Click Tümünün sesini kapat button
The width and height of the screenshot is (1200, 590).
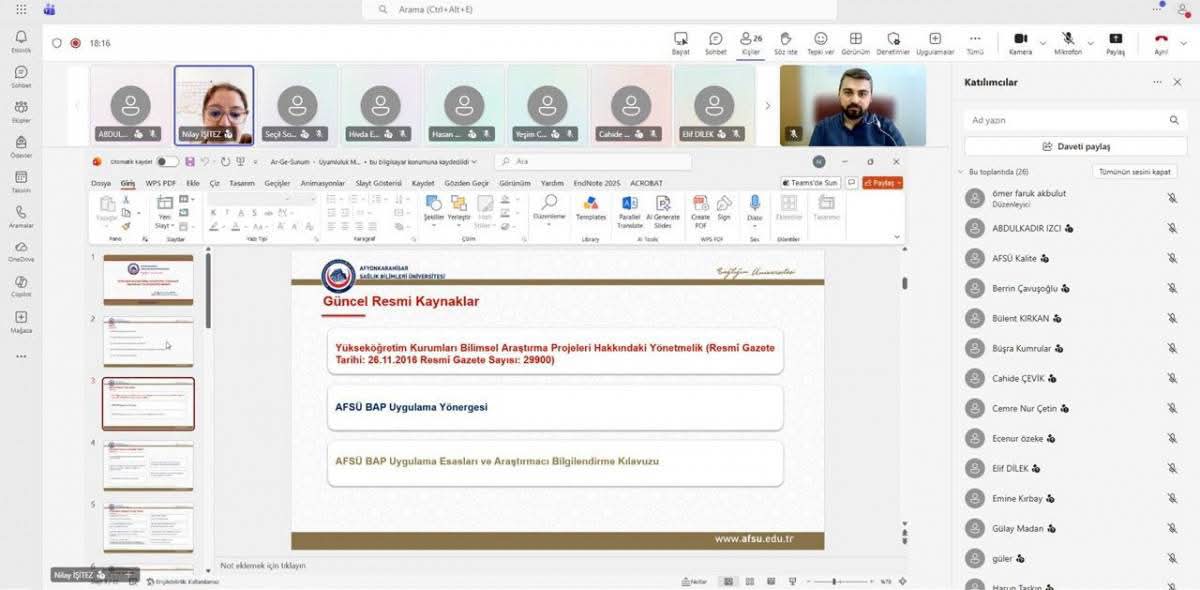point(1135,172)
